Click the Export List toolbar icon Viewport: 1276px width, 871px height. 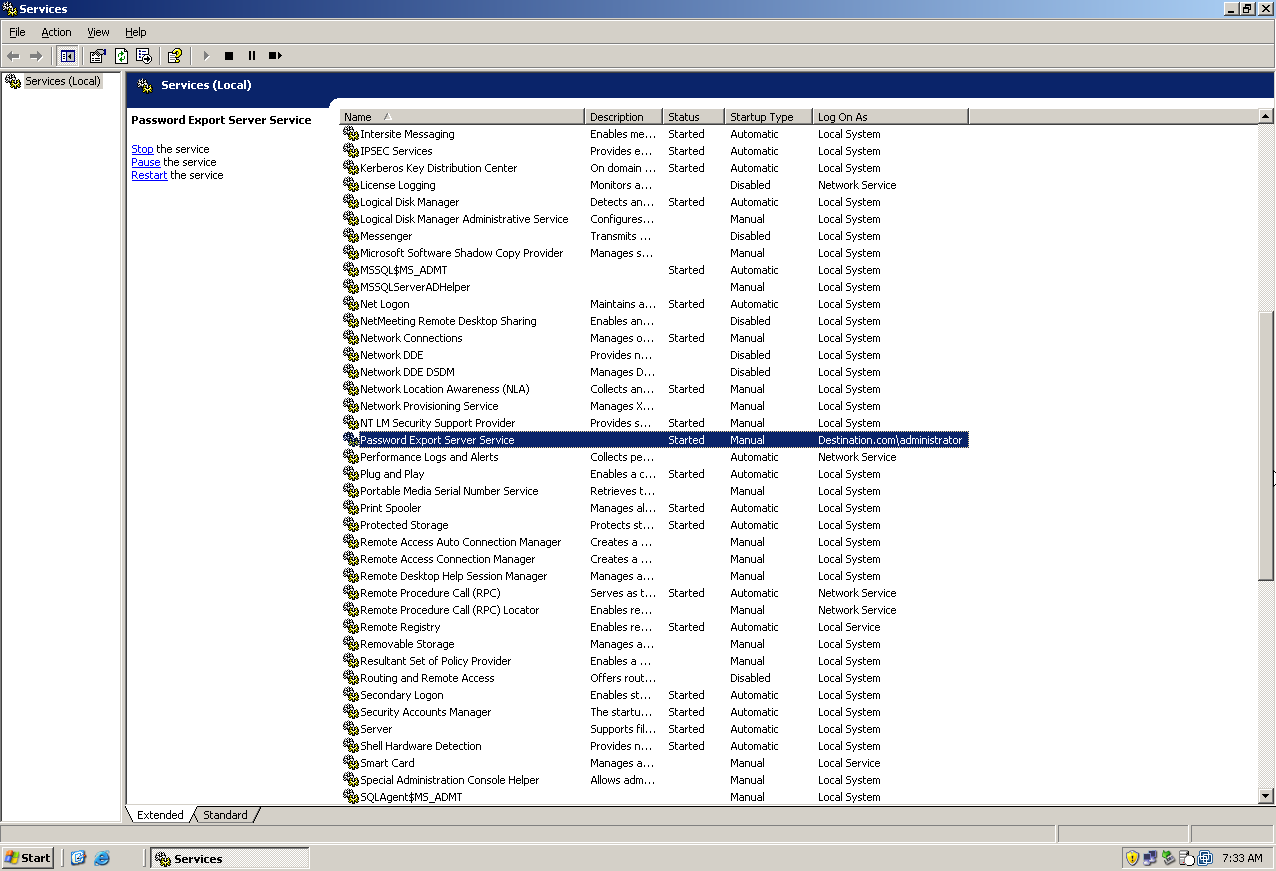tap(144, 56)
